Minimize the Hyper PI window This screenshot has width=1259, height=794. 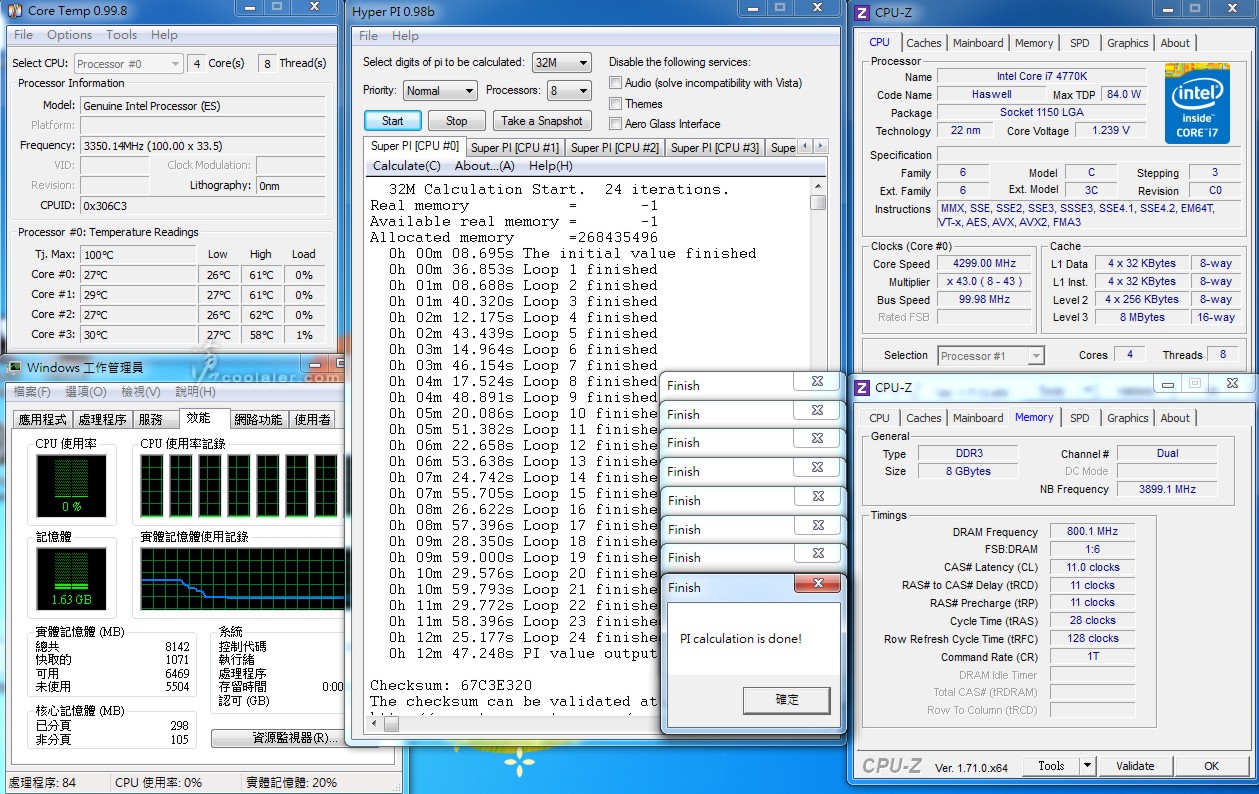[x=753, y=8]
